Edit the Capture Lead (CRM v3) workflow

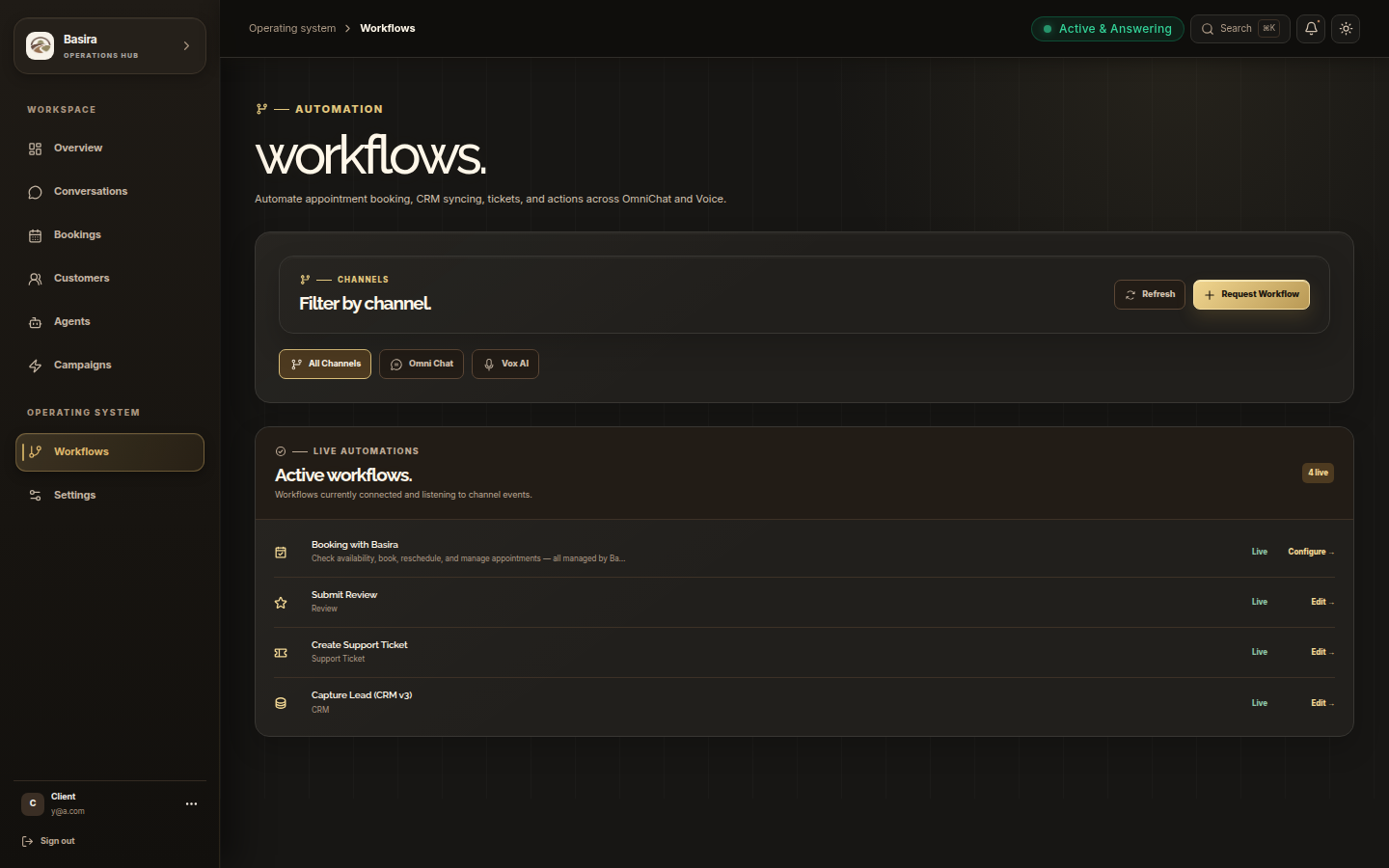coord(1322,703)
